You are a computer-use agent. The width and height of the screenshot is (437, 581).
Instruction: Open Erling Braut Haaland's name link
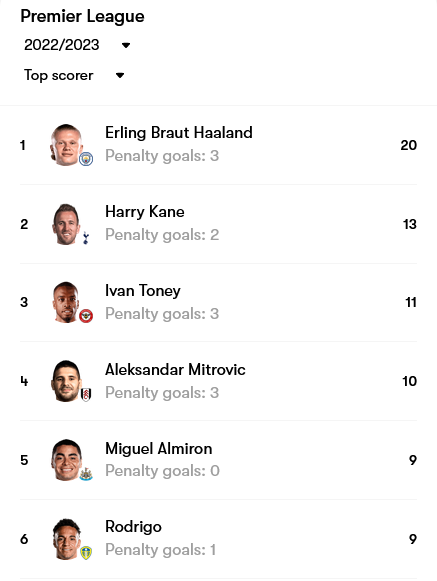[x=179, y=133]
